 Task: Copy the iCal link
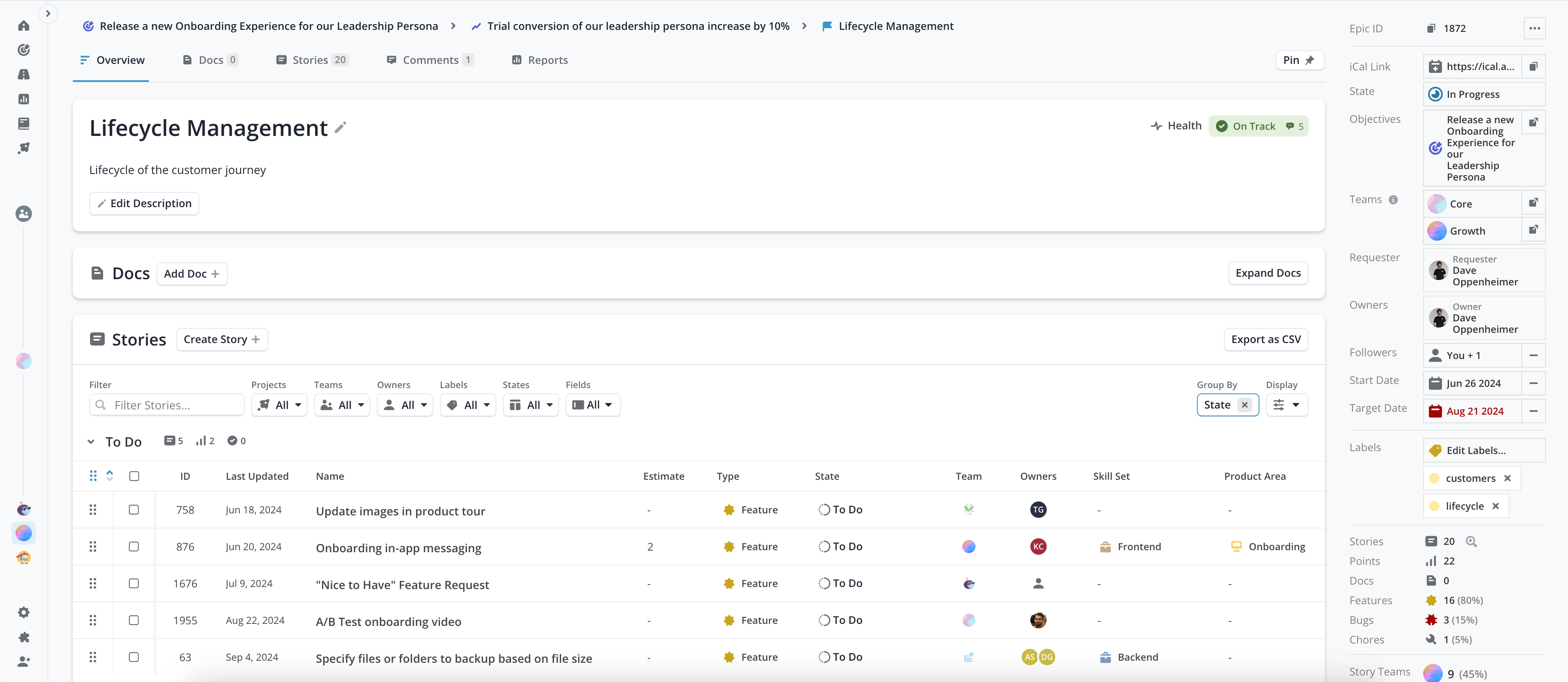[x=1533, y=66]
